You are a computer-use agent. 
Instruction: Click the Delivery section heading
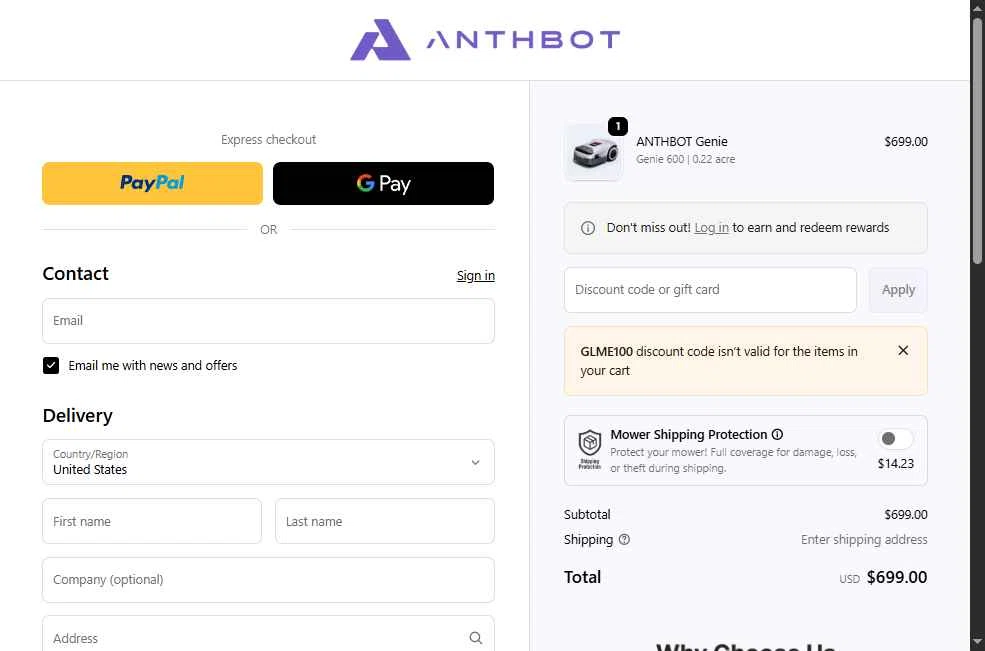pyautogui.click(x=77, y=415)
